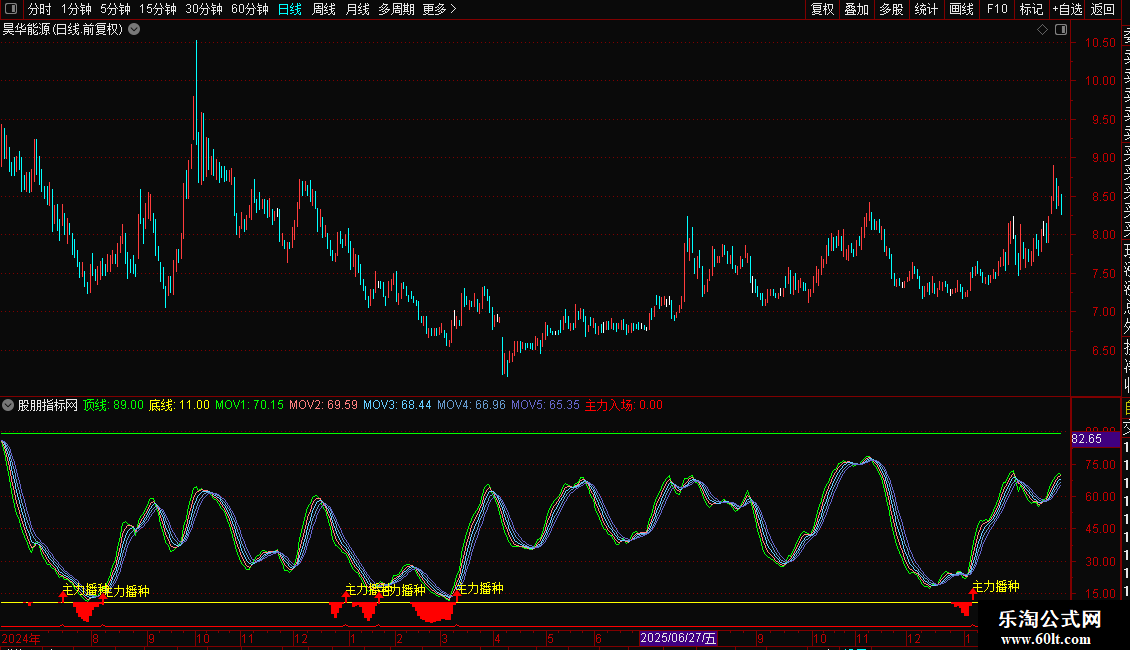1130x650 pixels.
Task: Switch to the 分时 intraday view
Action: coord(40,9)
